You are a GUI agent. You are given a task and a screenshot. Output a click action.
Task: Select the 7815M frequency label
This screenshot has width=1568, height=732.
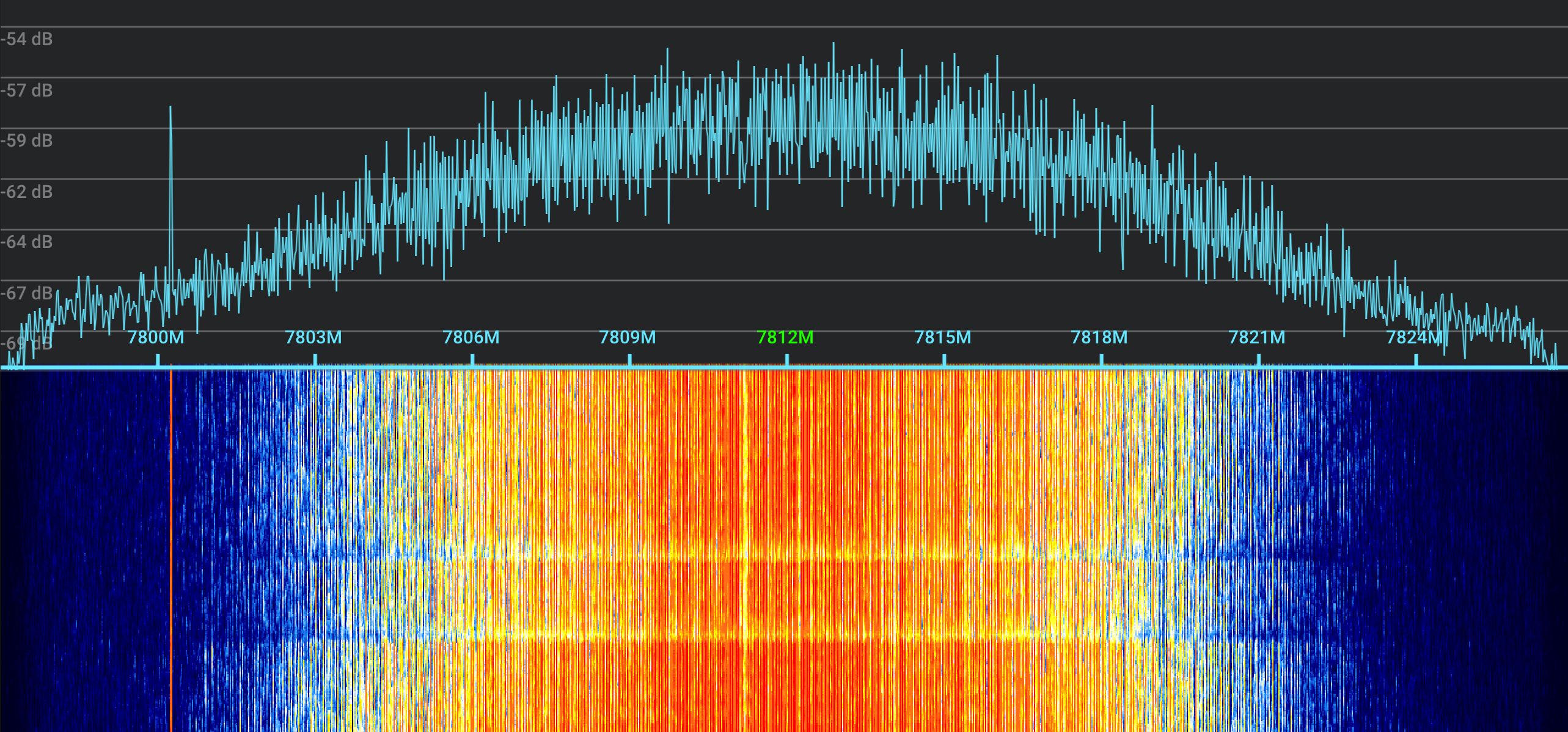point(942,337)
